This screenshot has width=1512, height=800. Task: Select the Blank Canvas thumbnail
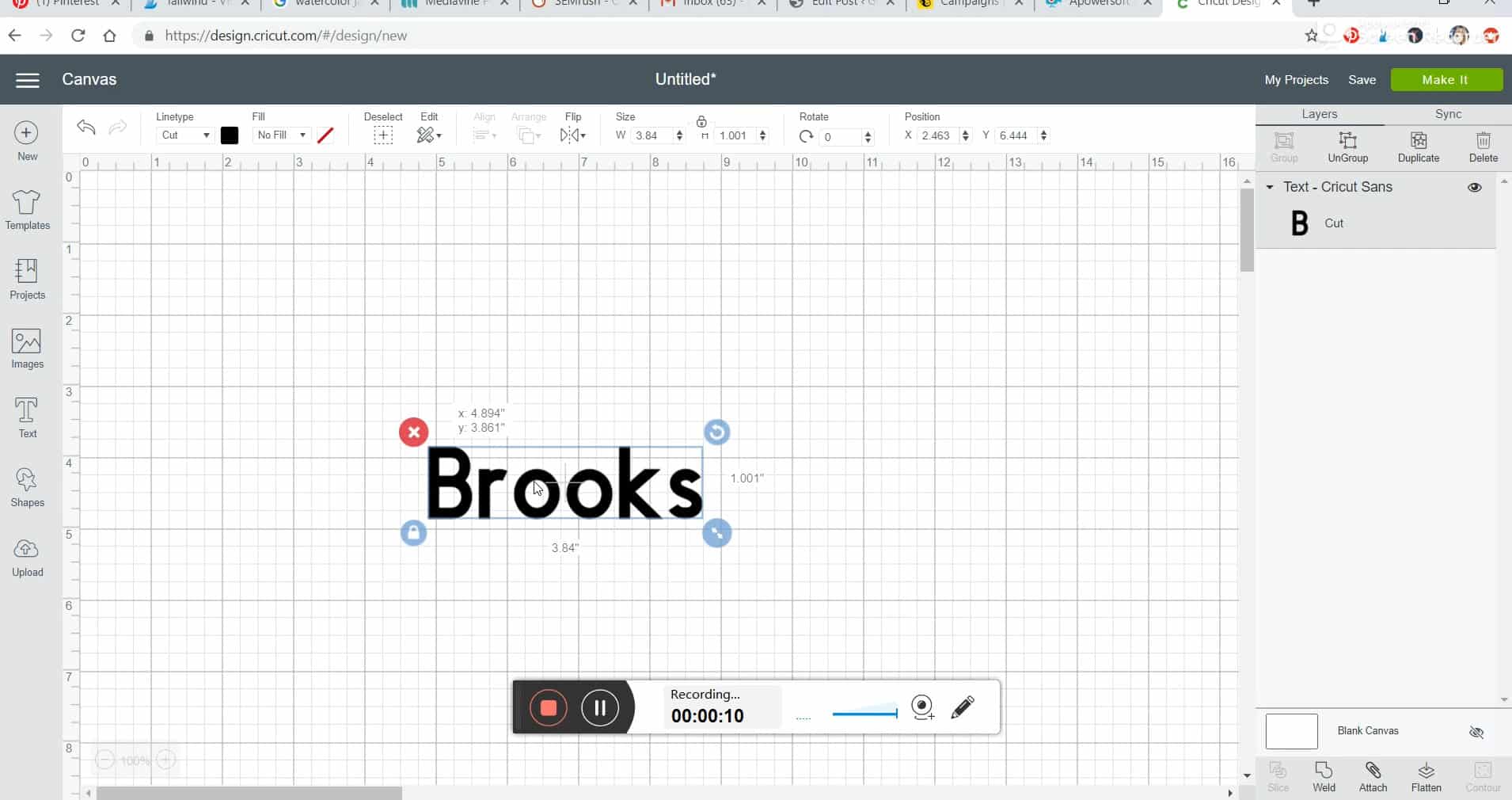point(1291,732)
